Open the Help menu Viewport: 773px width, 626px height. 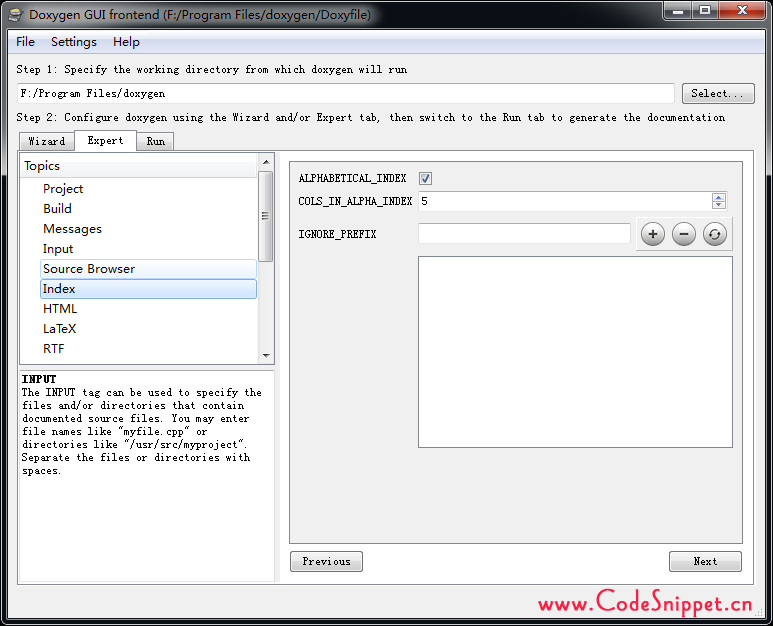(x=126, y=42)
